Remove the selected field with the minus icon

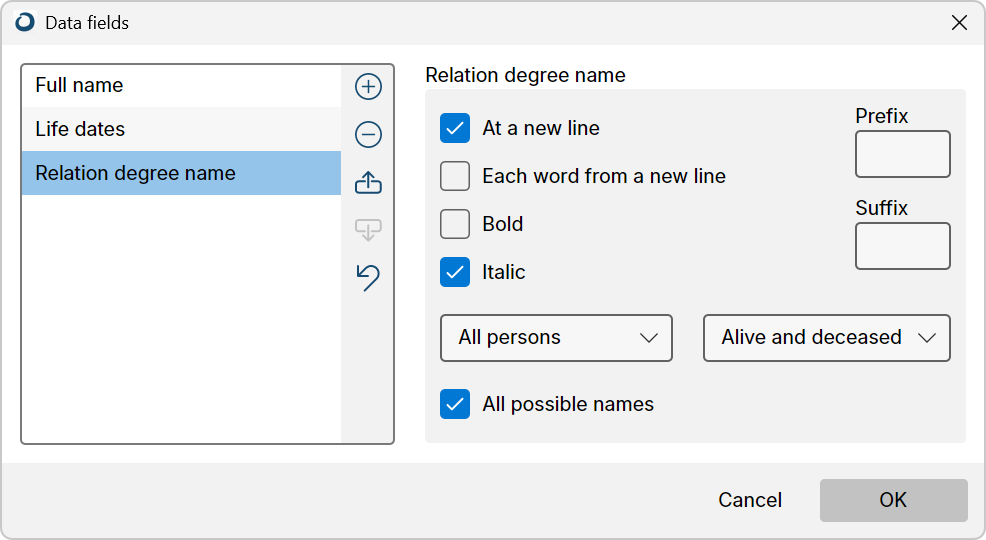point(368,135)
